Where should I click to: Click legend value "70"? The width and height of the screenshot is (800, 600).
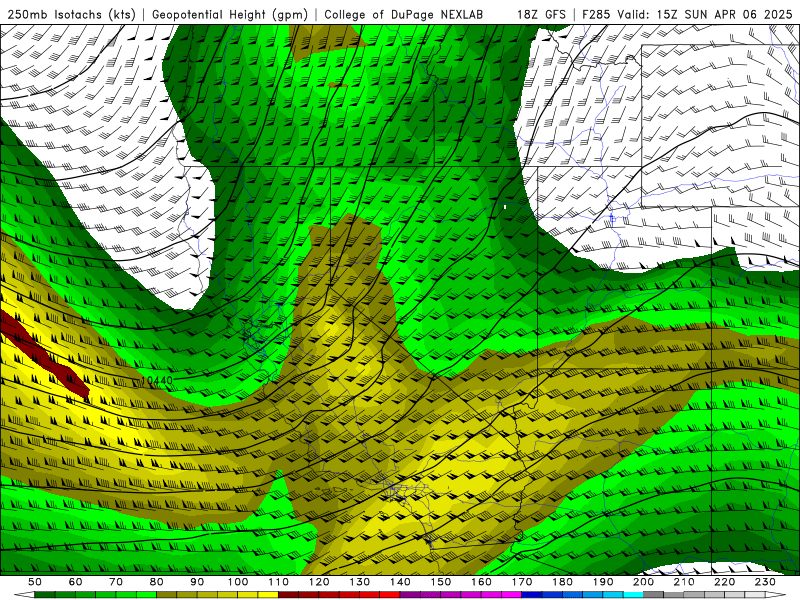pyautogui.click(x=116, y=582)
